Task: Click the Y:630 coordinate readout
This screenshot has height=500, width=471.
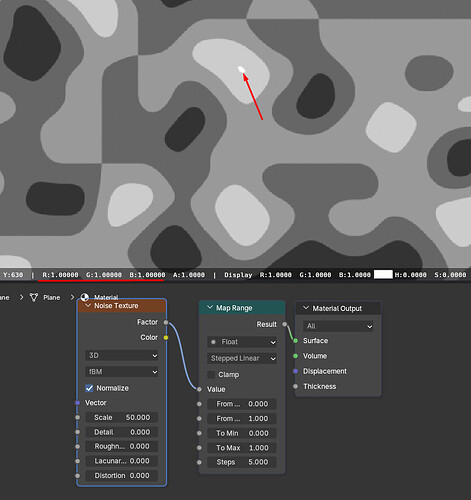Action: pos(13,275)
